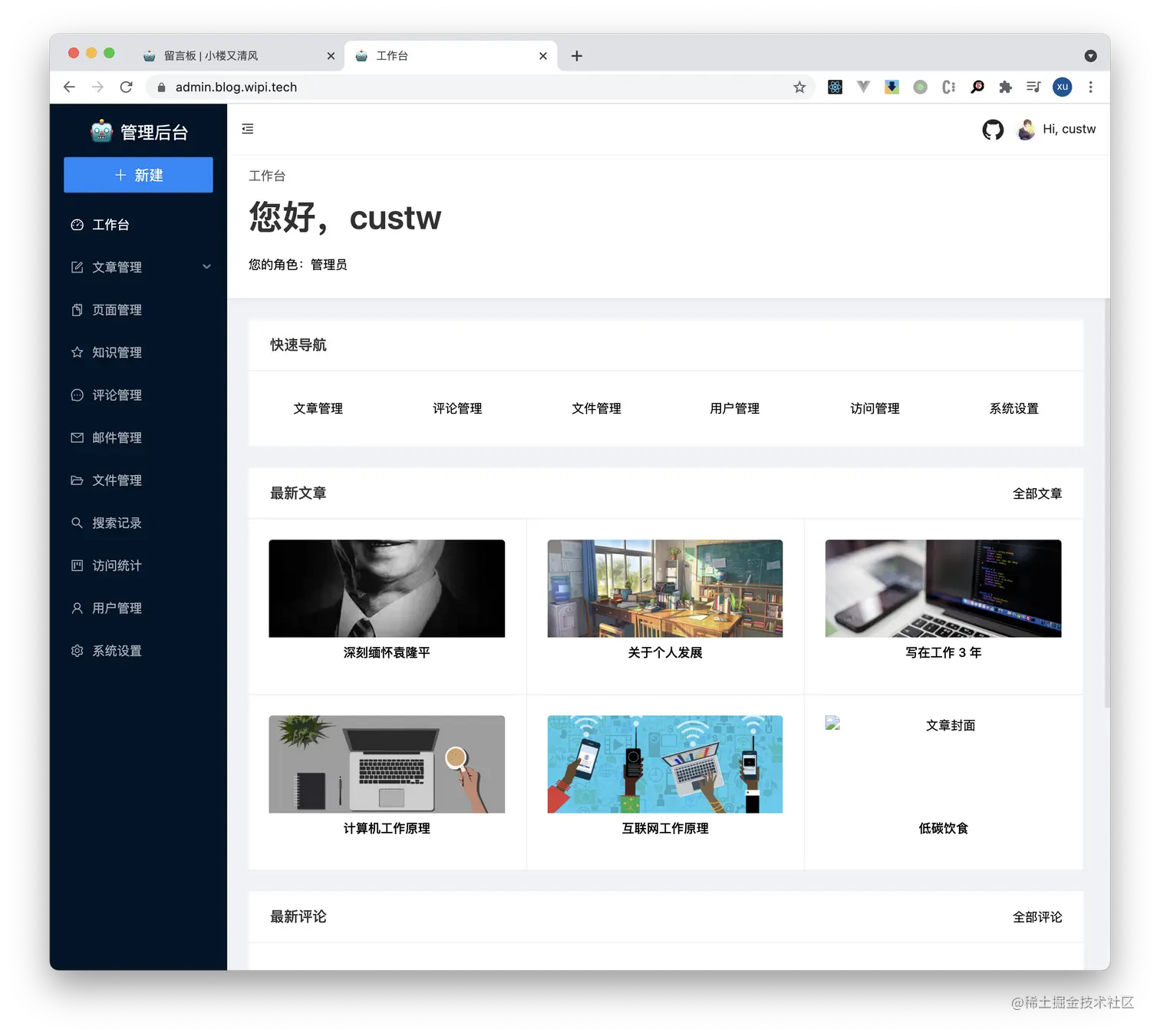Click the robot logo next to 管理后台
1160x1036 pixels.
pyautogui.click(x=101, y=130)
